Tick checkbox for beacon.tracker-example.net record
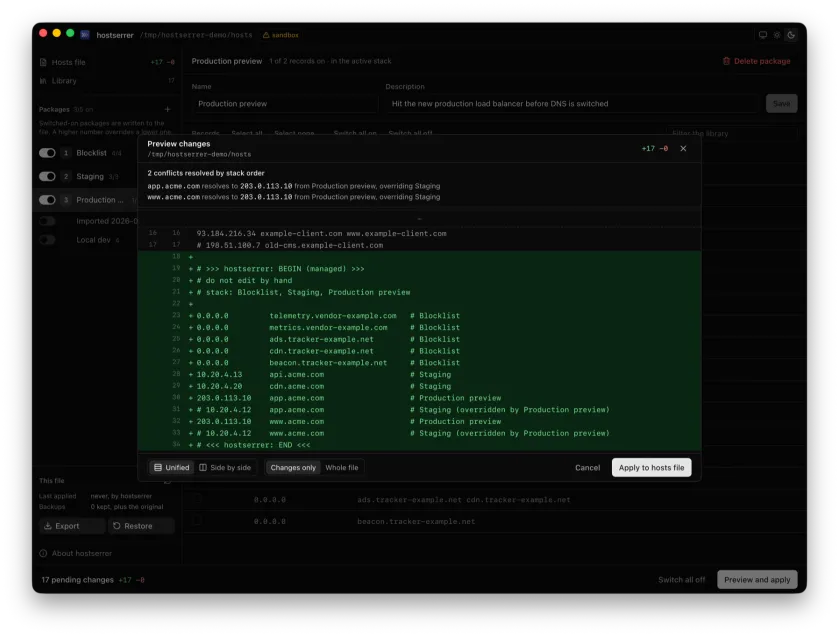Viewport: 840px width, 637px height. (x=198, y=521)
